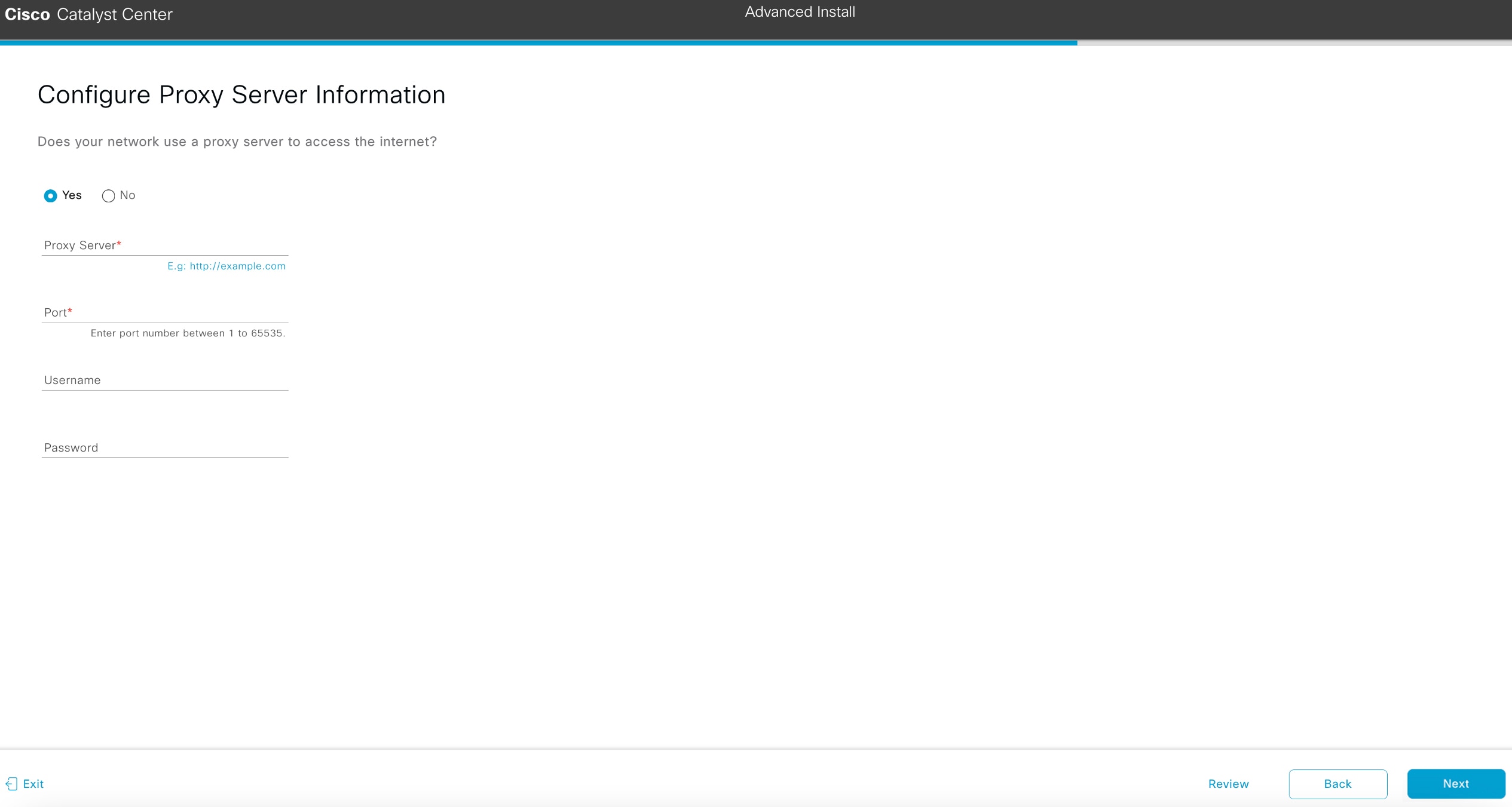Click the Review link
Image resolution: width=1512 pixels, height=807 pixels.
pos(1228,784)
